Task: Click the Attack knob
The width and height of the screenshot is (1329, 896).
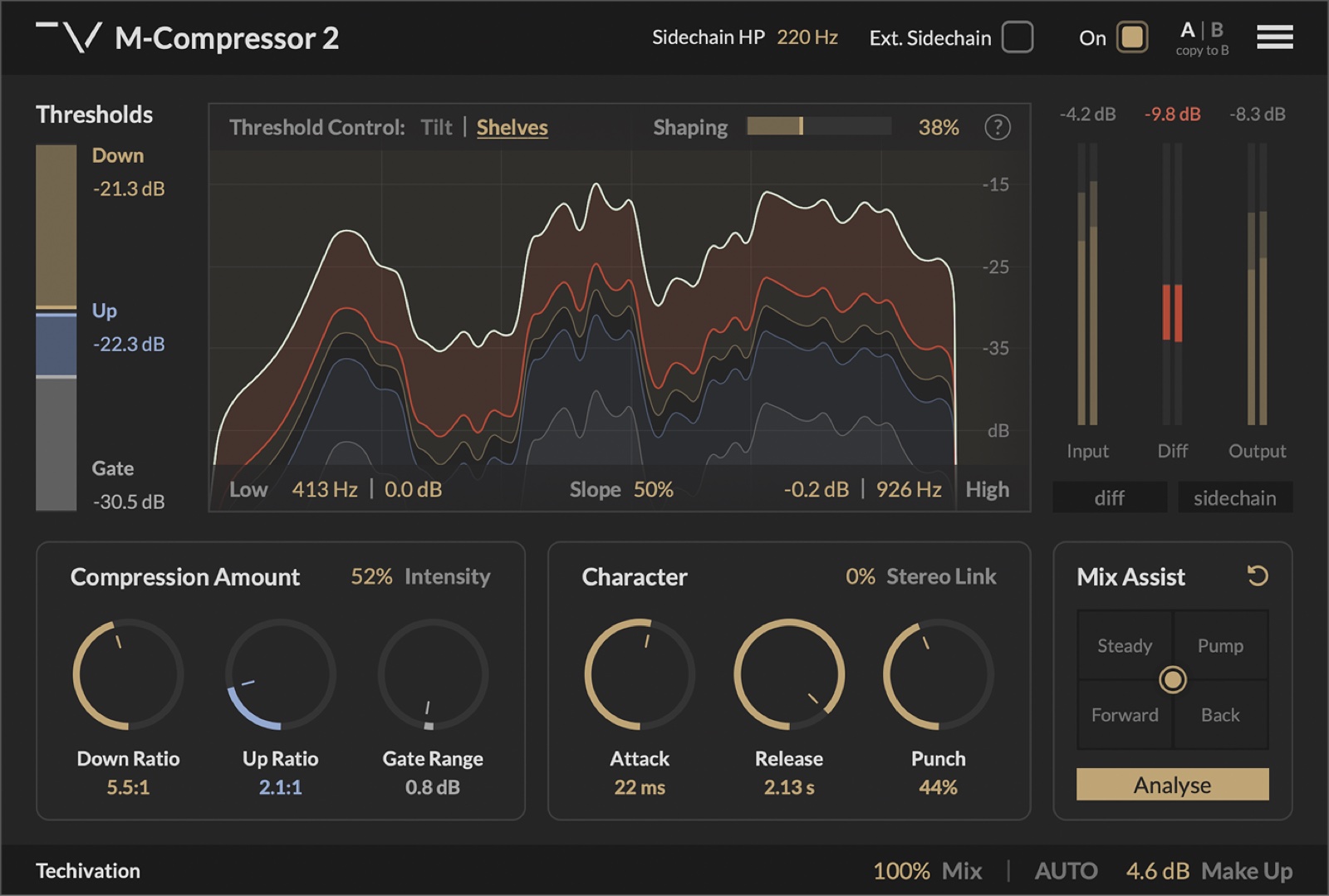Action: [640, 674]
